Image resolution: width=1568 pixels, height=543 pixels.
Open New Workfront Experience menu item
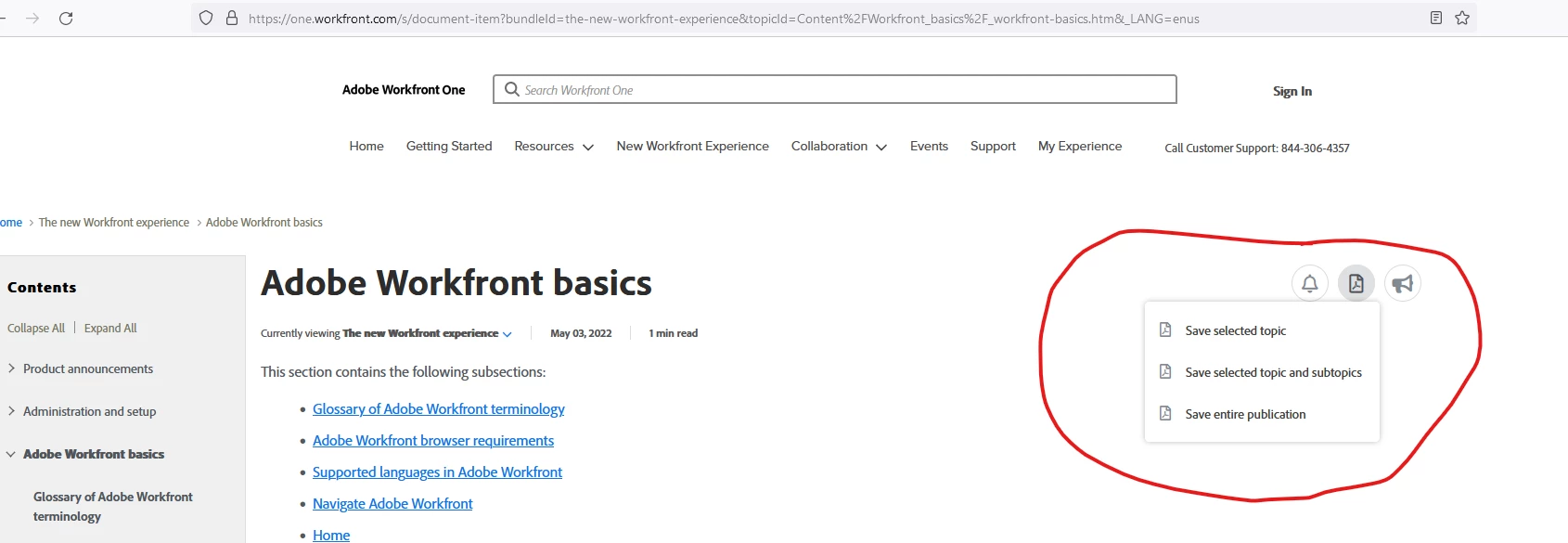coord(693,147)
